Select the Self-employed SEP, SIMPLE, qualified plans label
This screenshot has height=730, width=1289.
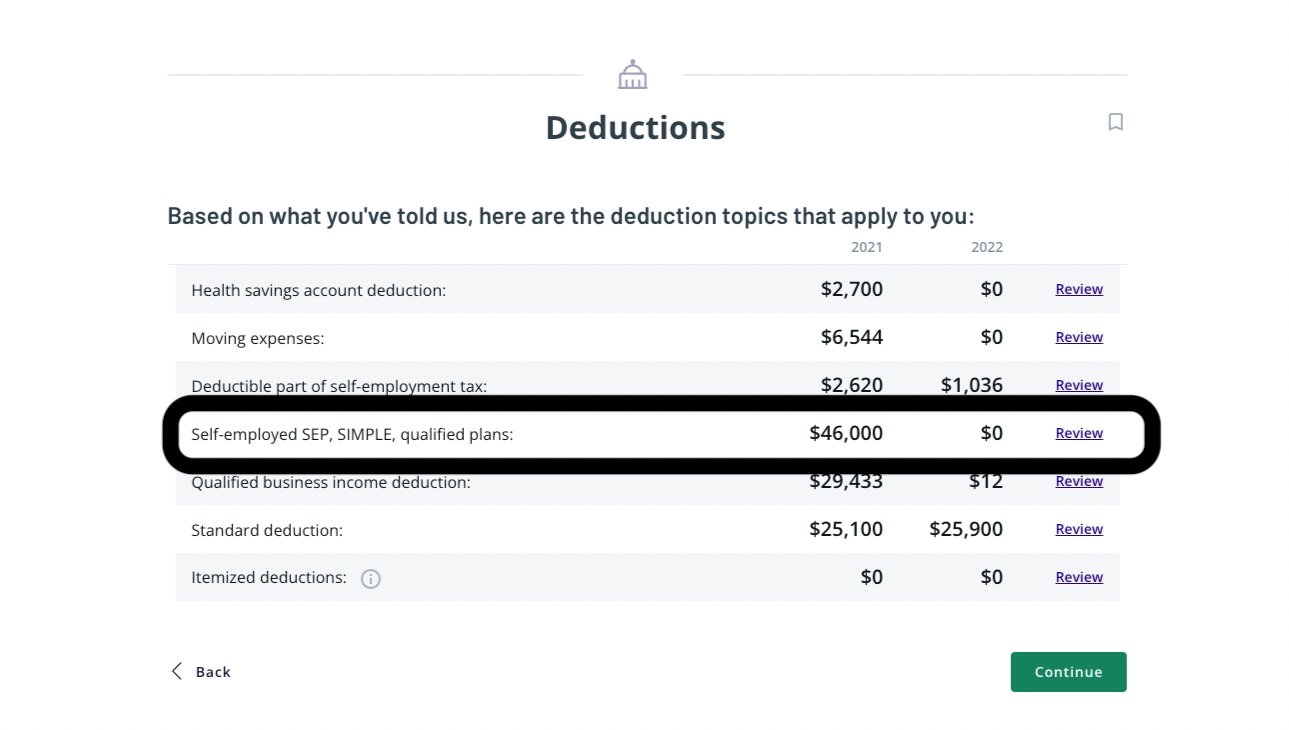352,434
